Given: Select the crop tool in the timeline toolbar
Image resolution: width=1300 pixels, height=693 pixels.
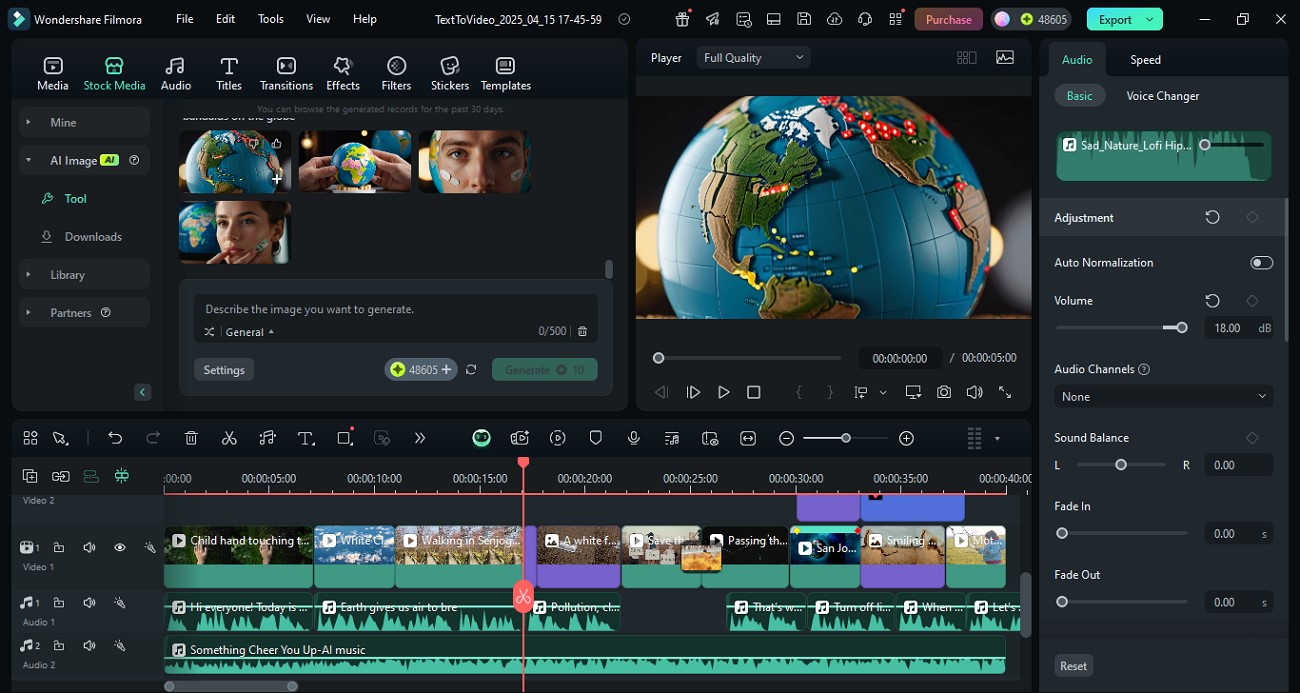Looking at the screenshot, I should [x=345, y=438].
